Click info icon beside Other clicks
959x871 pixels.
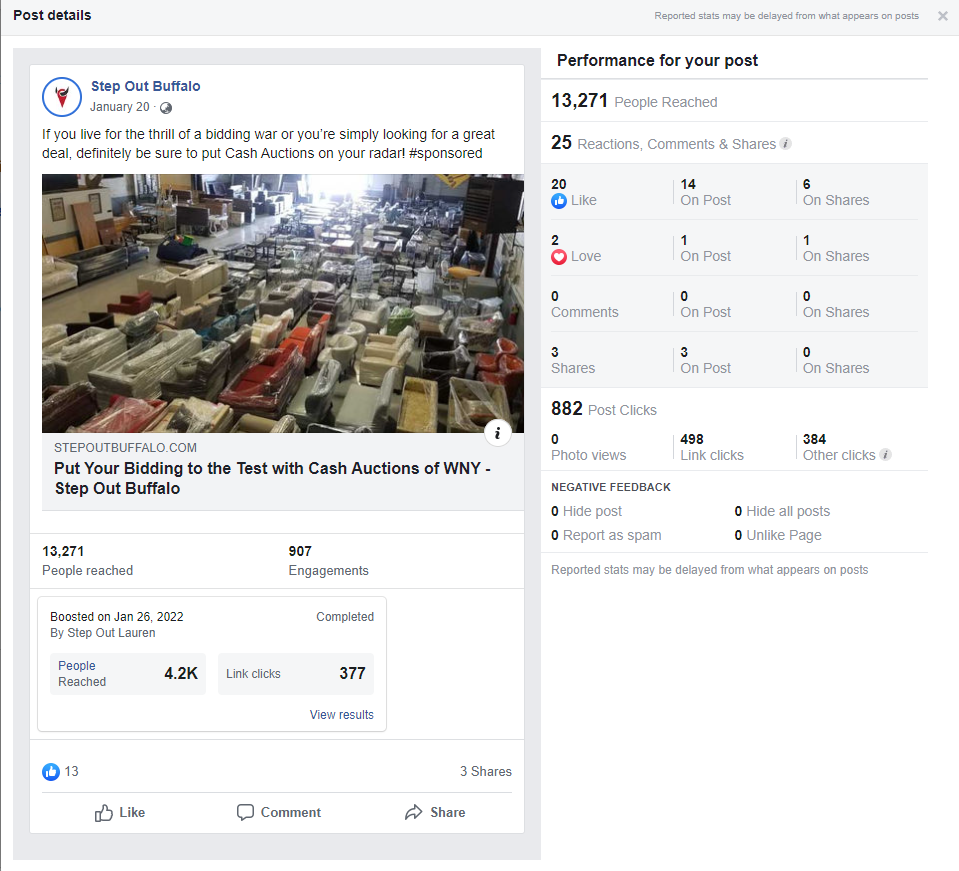click(885, 454)
